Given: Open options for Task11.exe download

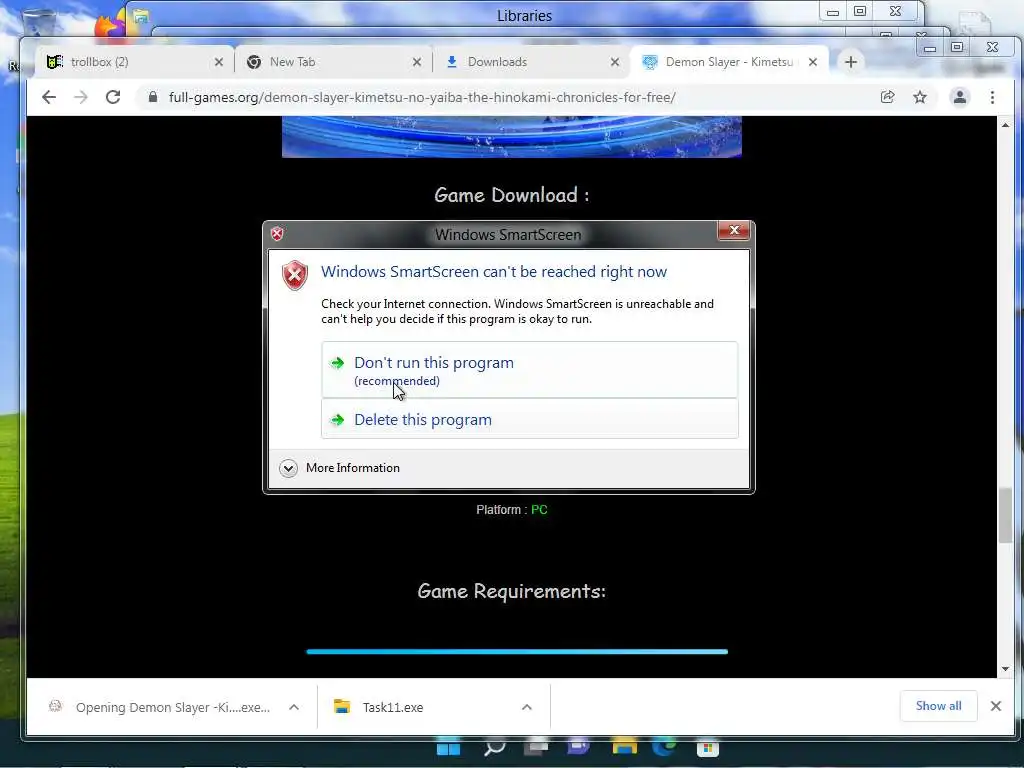Looking at the screenshot, I should 526,707.
